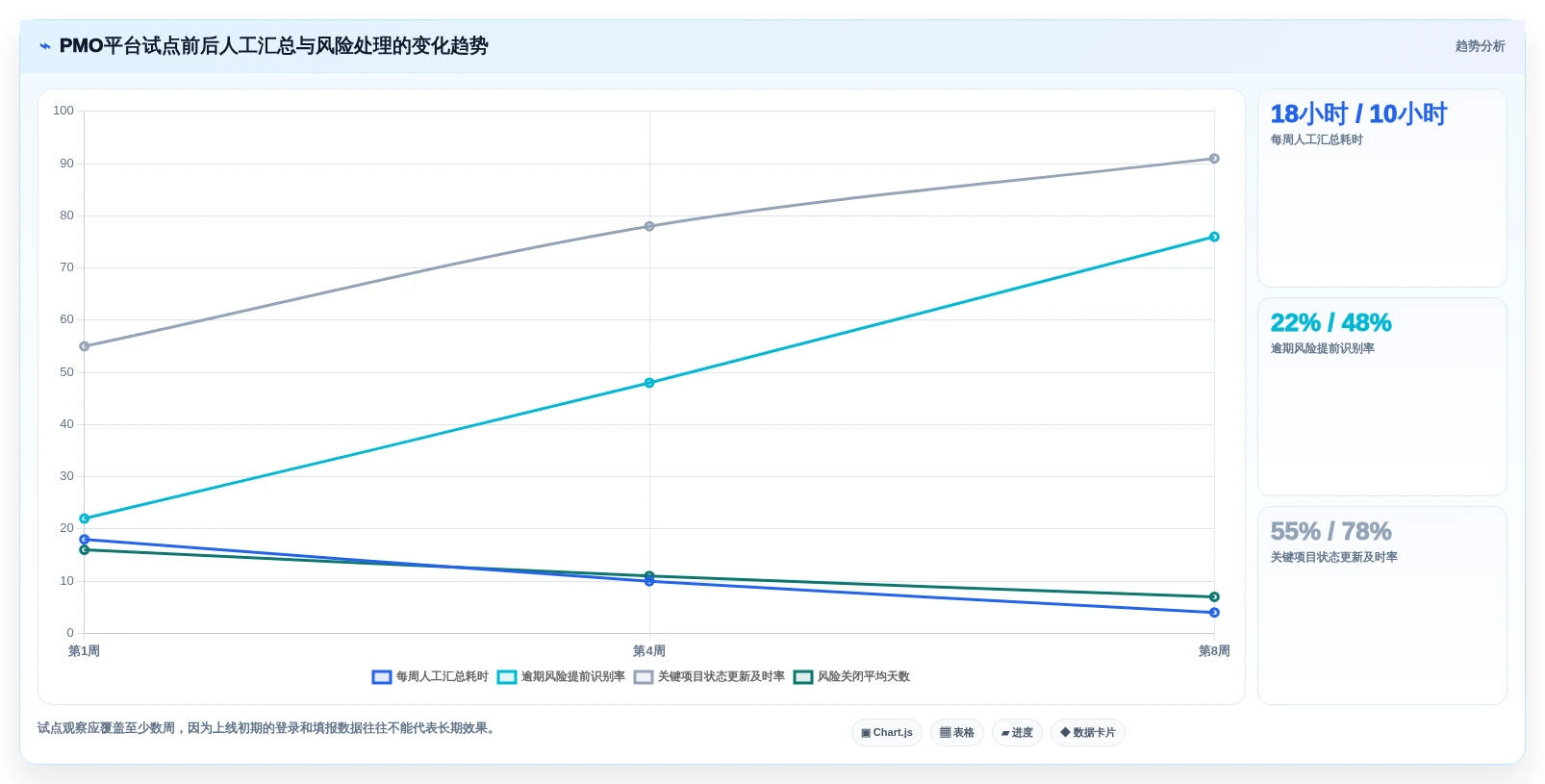
Task: Click the green data point at 第1周 (16)
Action: tap(85, 550)
